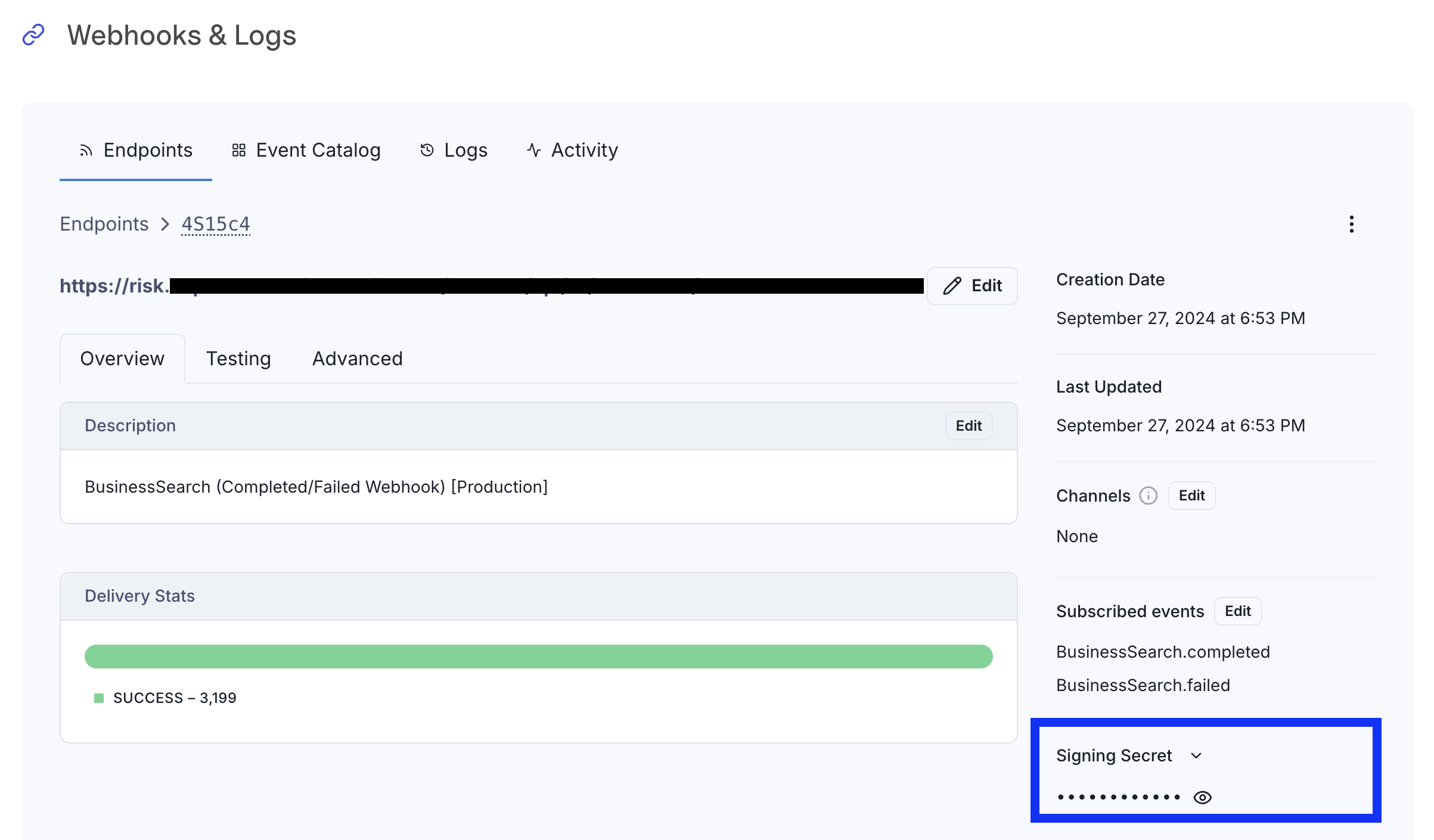Expand the Signing Secret chevron
1434x840 pixels.
point(1196,756)
